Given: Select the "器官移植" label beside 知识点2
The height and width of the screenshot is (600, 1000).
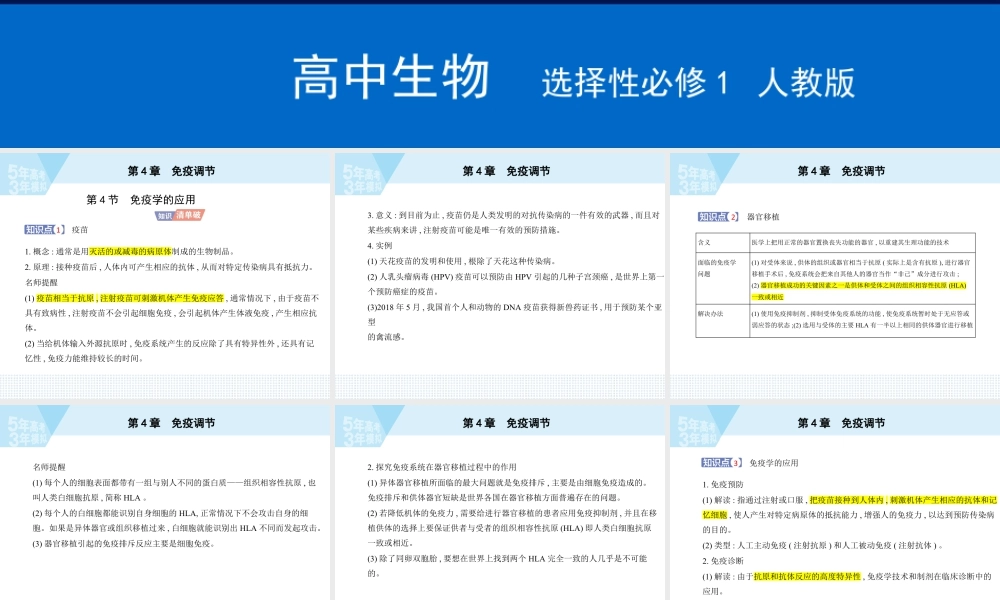Looking at the screenshot, I should 763,217.
